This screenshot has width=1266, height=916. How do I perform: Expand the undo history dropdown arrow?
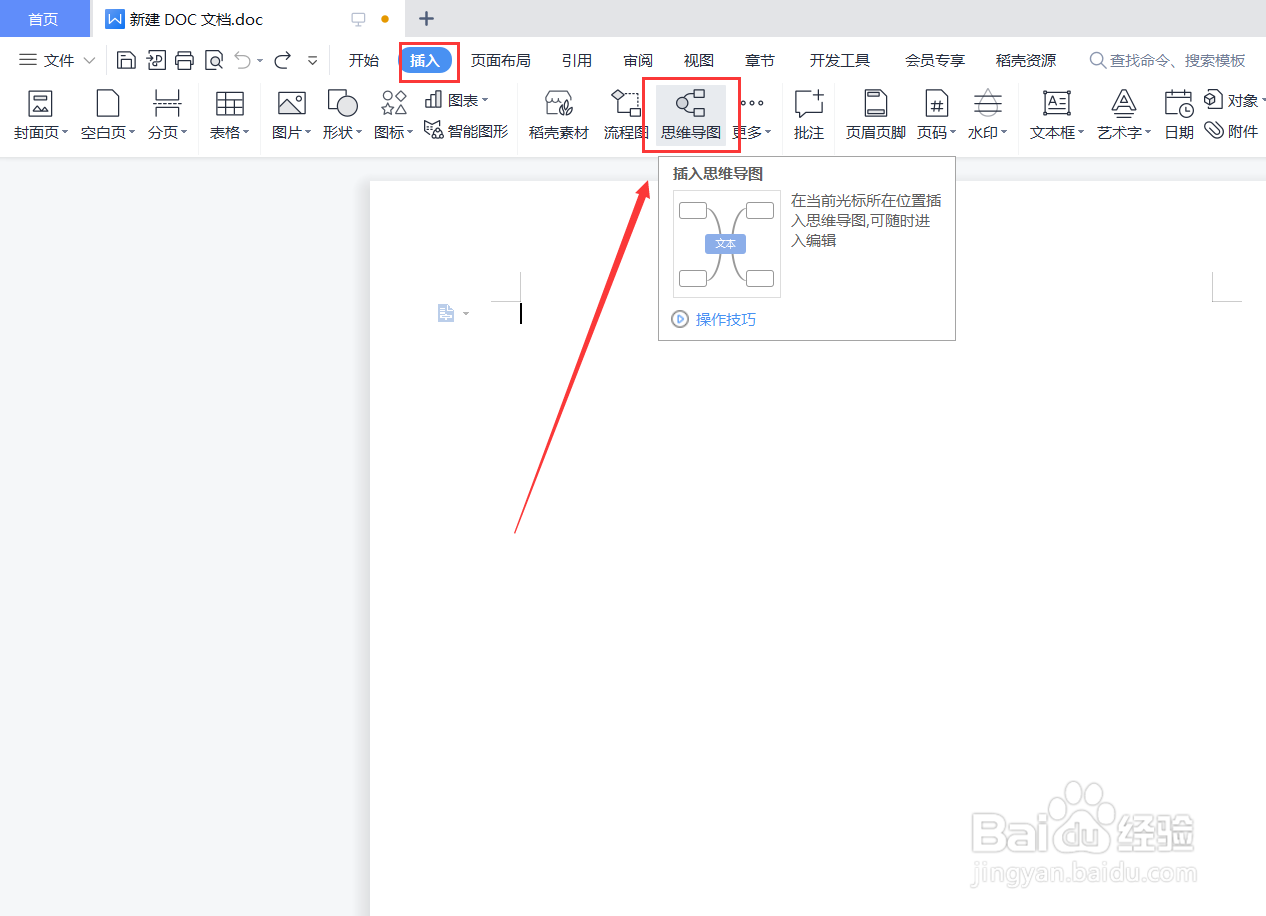[260, 61]
